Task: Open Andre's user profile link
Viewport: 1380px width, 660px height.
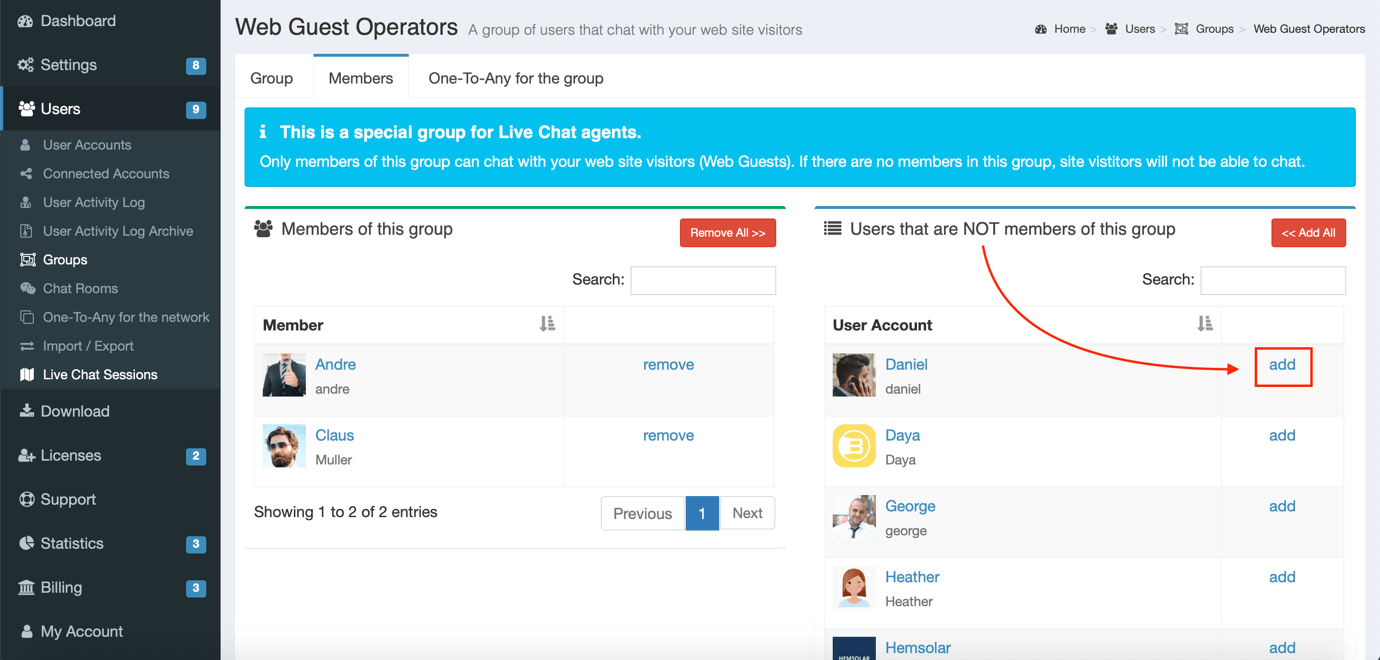Action: tap(335, 365)
